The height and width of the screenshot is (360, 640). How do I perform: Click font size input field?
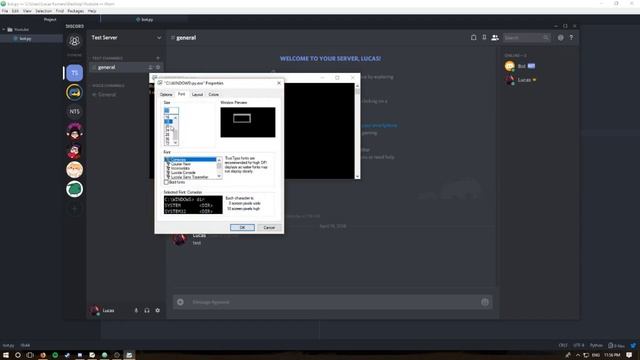171,110
